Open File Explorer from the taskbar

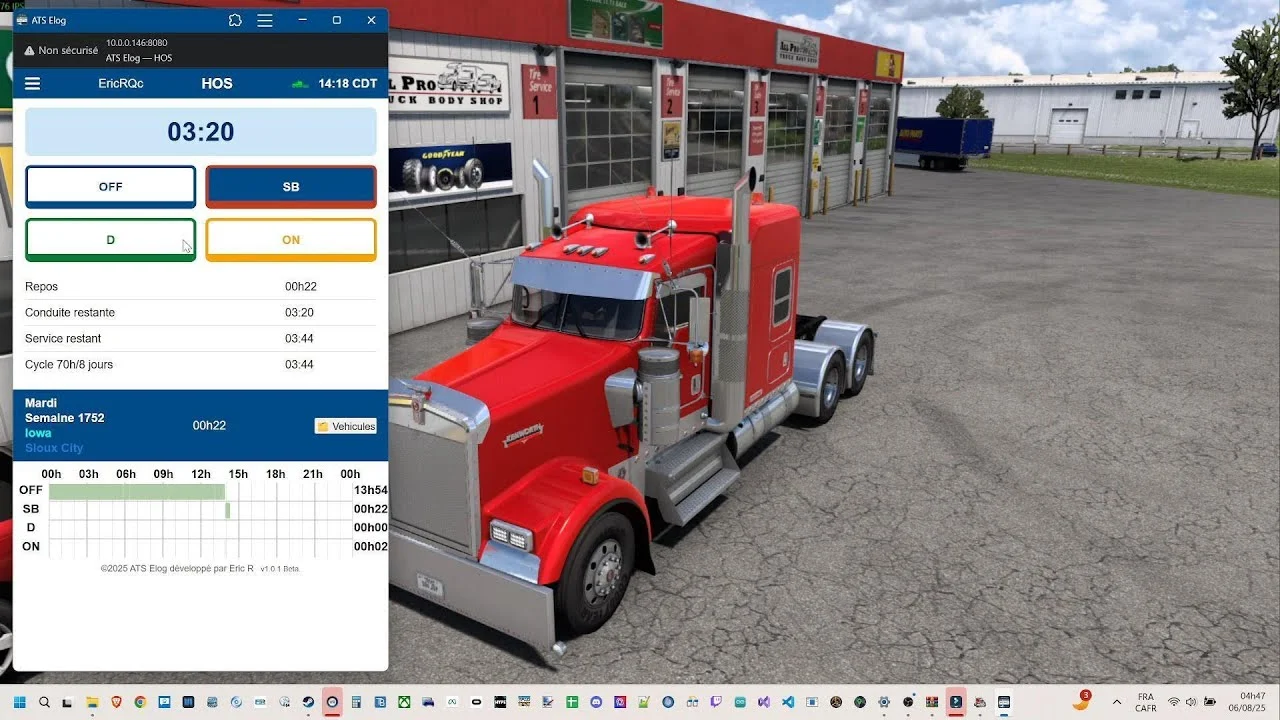click(92, 702)
